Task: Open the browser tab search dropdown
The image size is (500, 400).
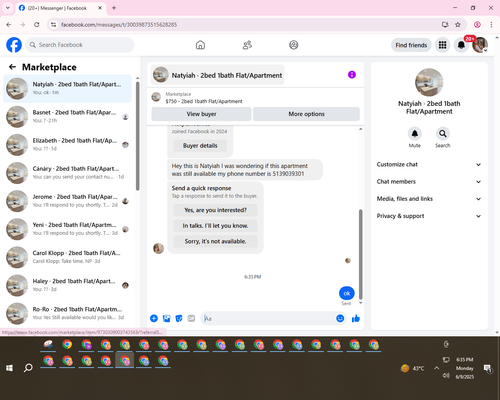Action: pyautogui.click(x=8, y=8)
